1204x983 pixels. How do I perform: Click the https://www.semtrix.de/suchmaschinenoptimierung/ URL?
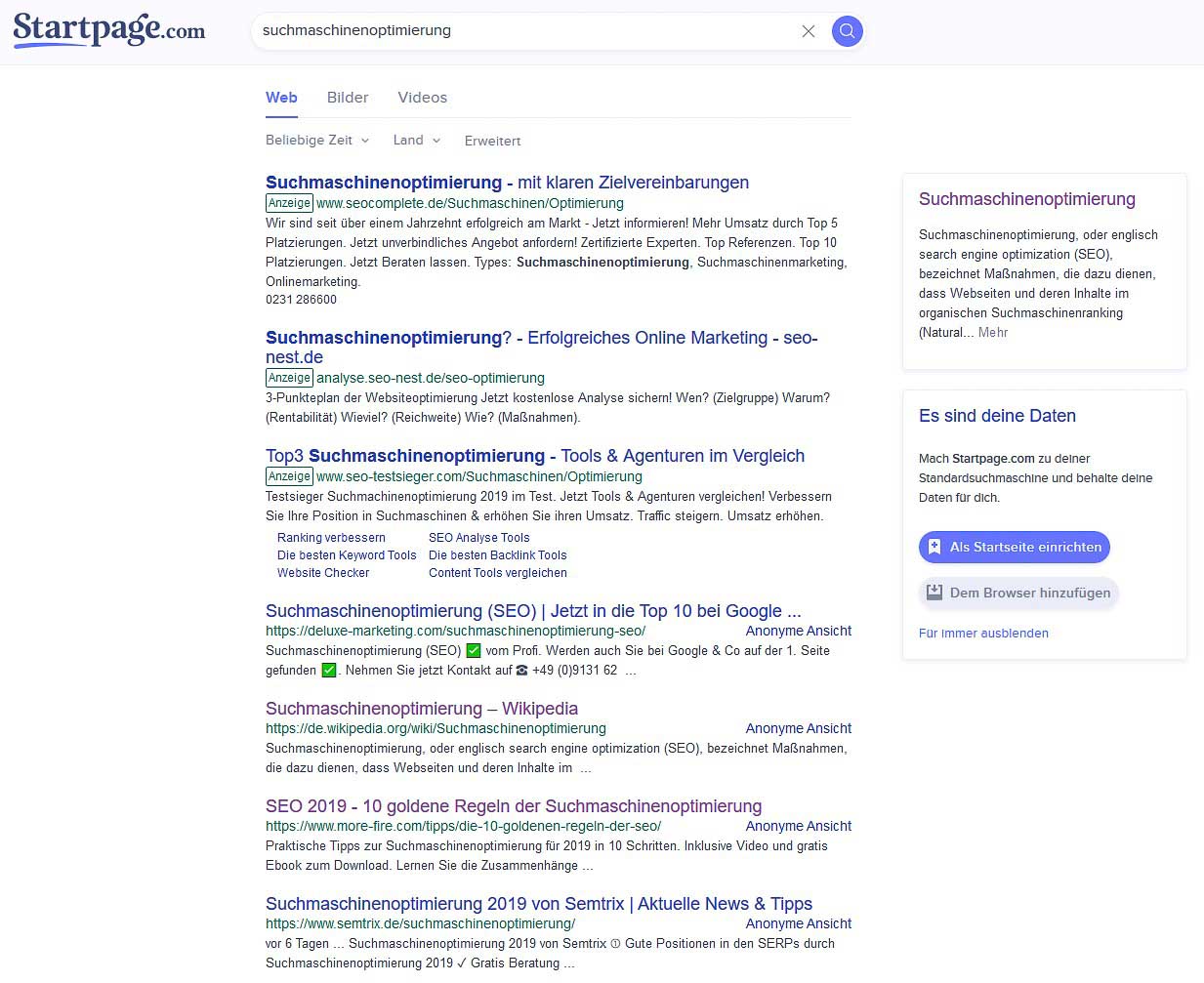(420, 924)
